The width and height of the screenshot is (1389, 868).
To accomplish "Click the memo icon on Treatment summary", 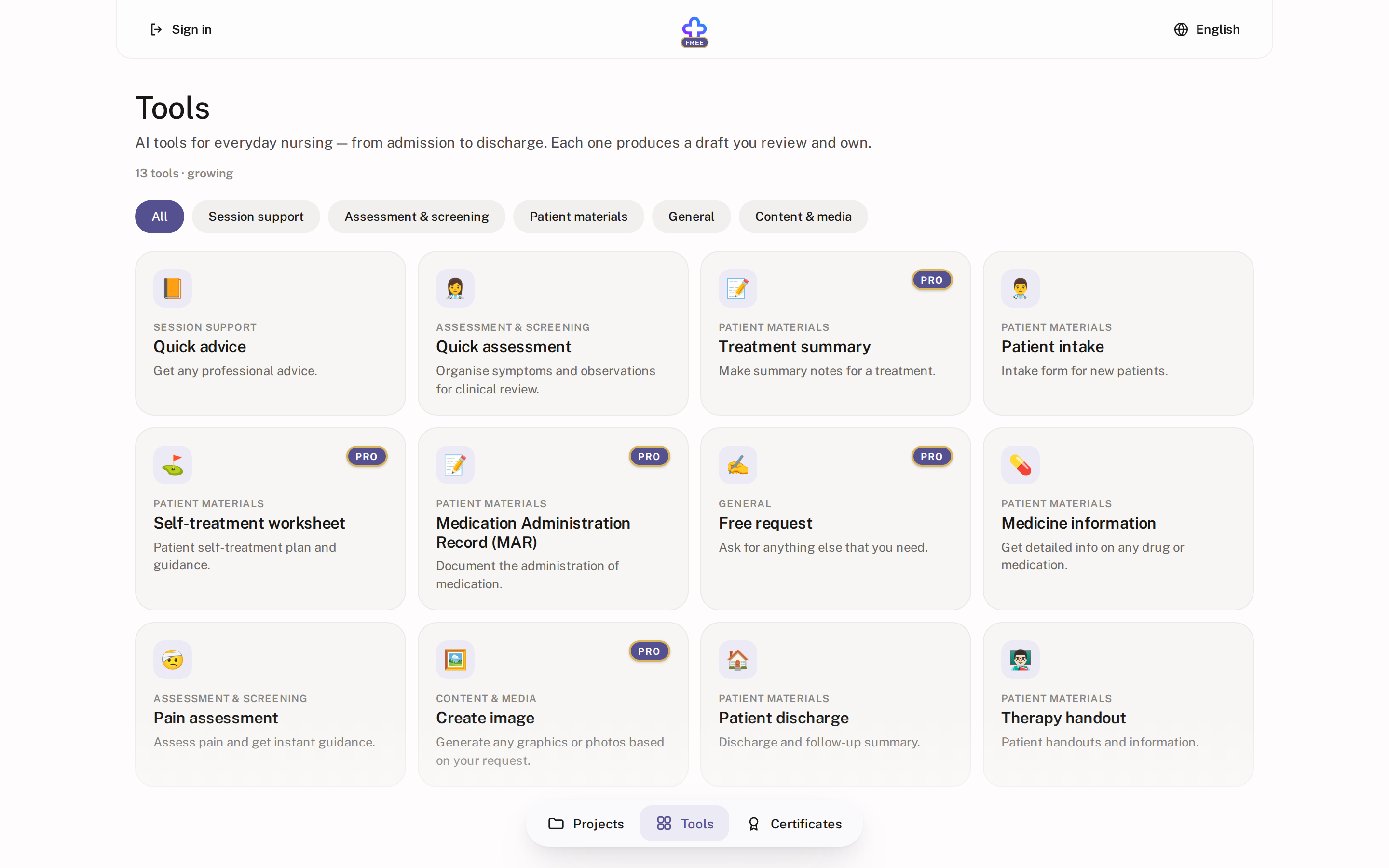I will coord(737,288).
